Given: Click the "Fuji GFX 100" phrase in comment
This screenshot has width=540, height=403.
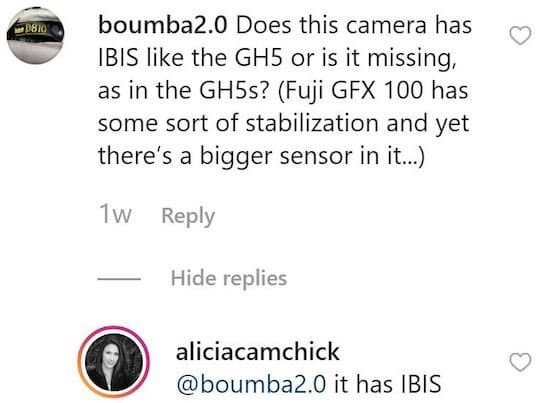Looking at the screenshot, I should [x=354, y=91].
